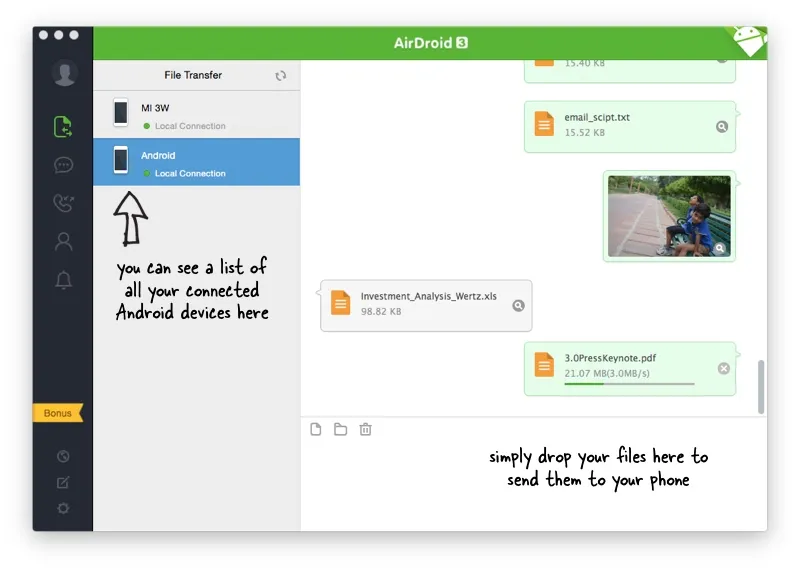The width and height of the screenshot is (800, 570).
Task: Open the compass icon below Bonus
Action: [x=63, y=456]
